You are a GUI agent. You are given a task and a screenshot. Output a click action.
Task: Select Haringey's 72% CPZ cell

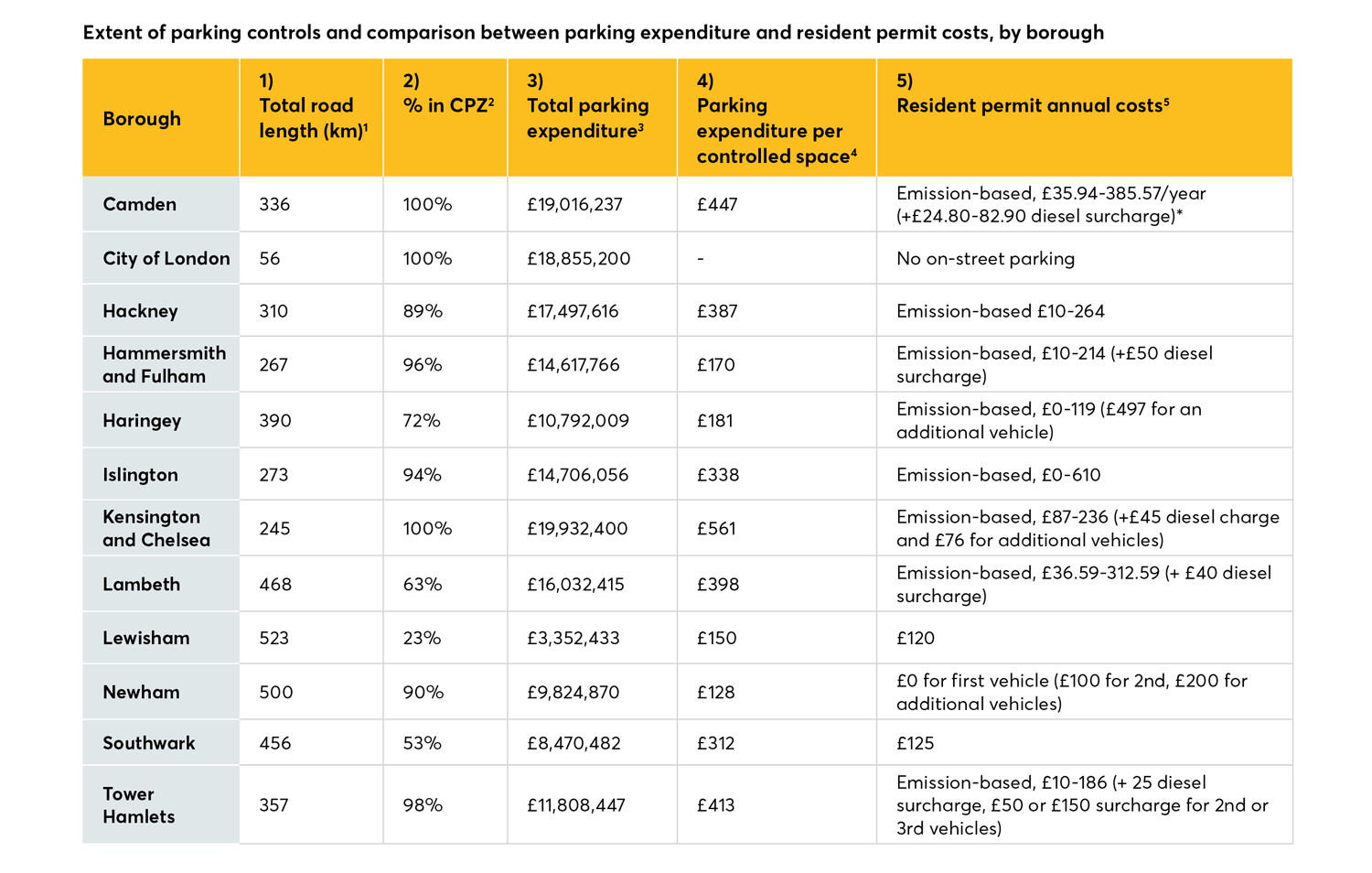422,421
